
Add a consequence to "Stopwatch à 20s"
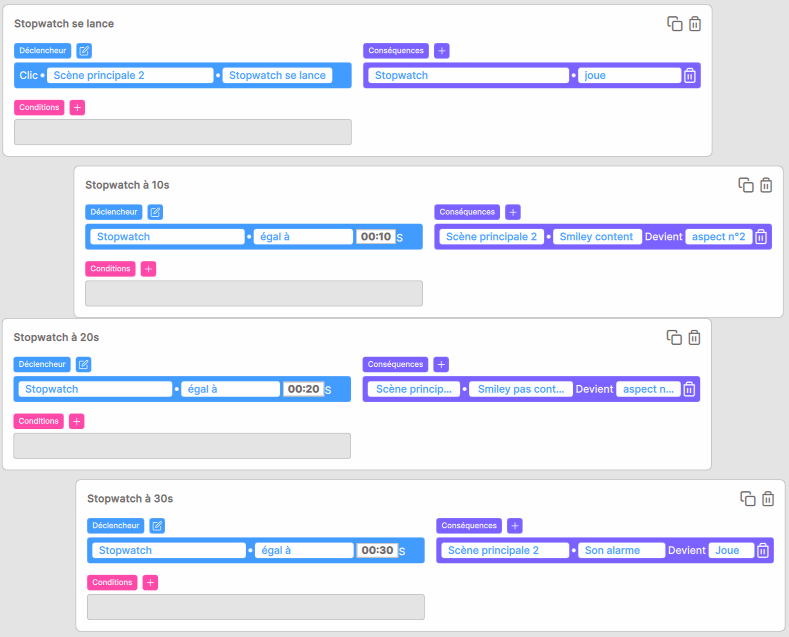[x=441, y=364]
